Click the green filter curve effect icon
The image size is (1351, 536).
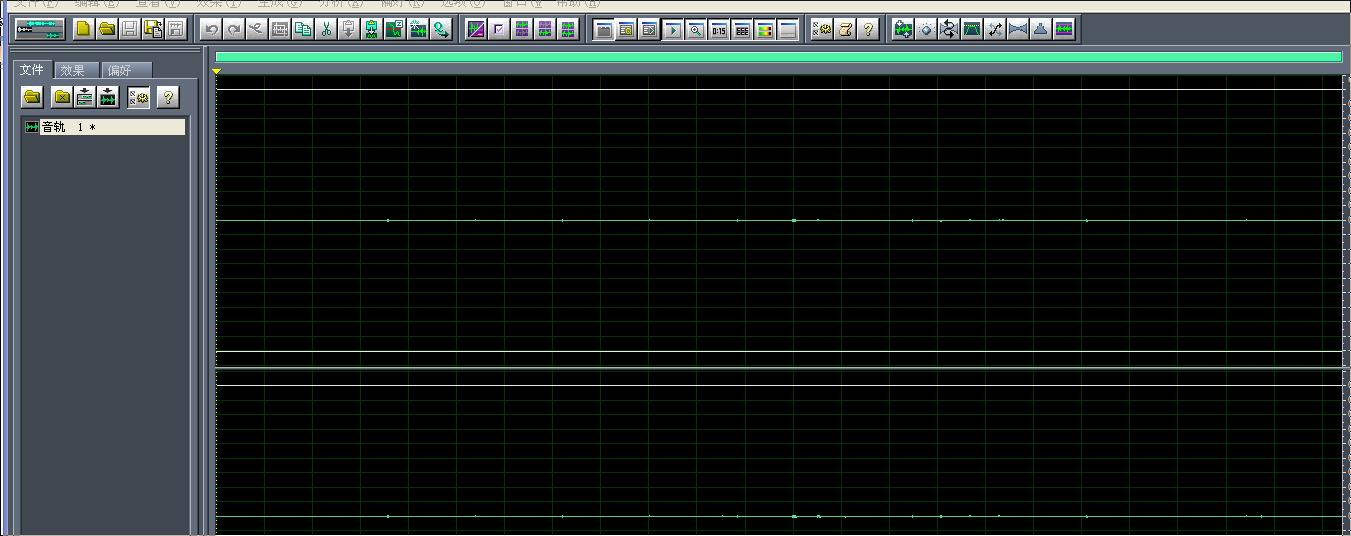click(x=972, y=29)
